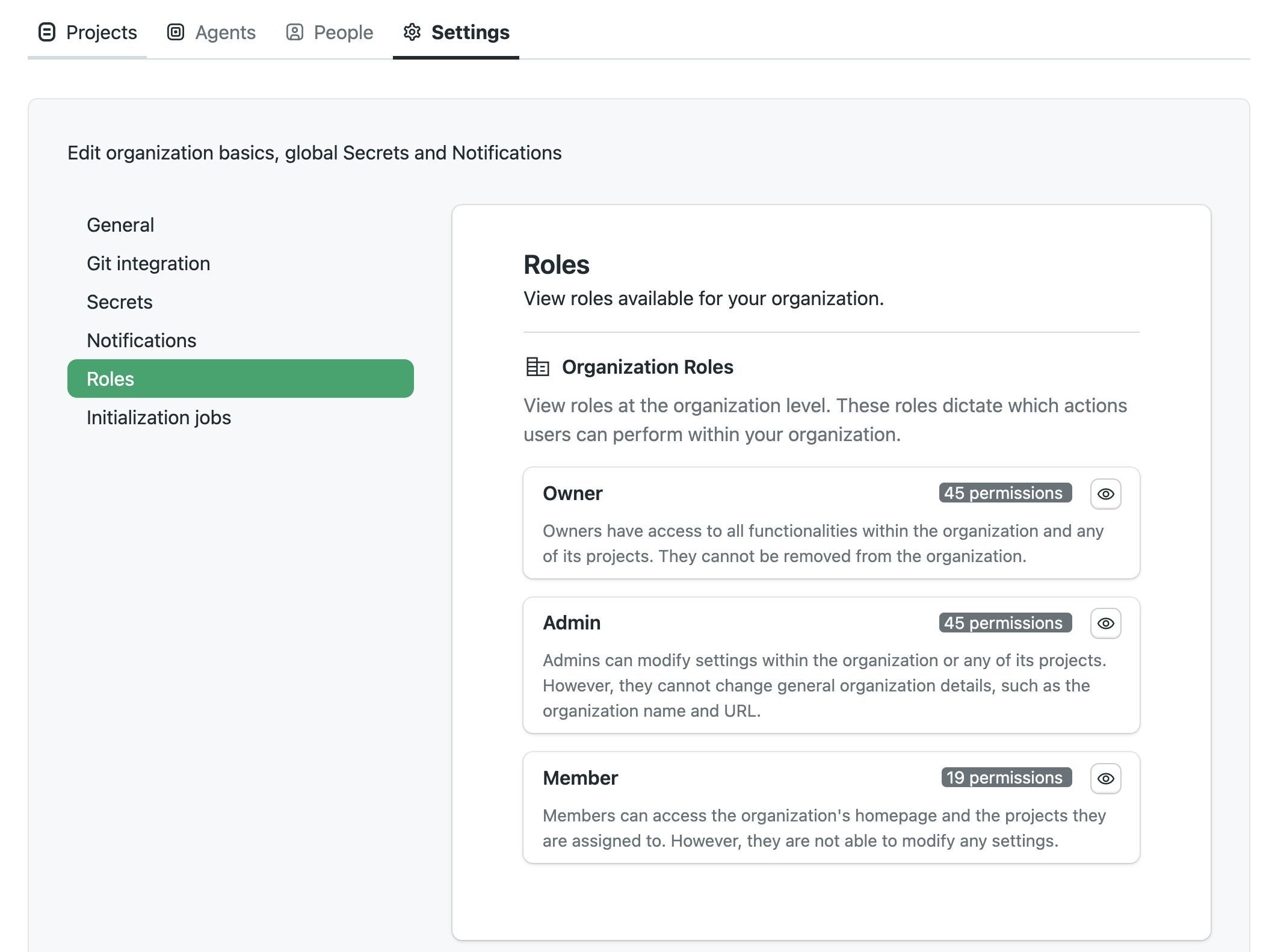View Admin role permissions with eye icon

[1106, 623]
